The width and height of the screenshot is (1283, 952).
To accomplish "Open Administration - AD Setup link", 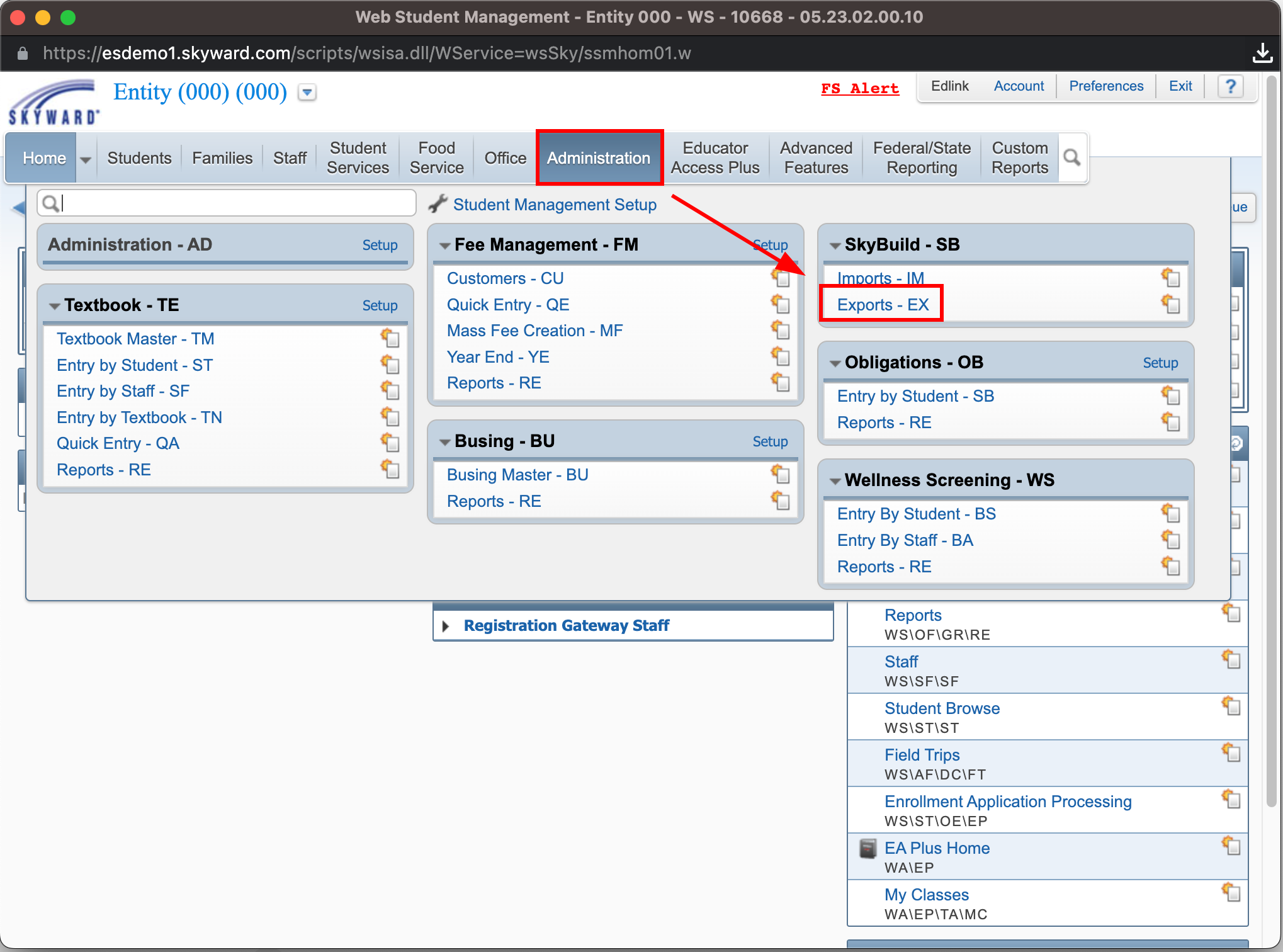I will [380, 245].
